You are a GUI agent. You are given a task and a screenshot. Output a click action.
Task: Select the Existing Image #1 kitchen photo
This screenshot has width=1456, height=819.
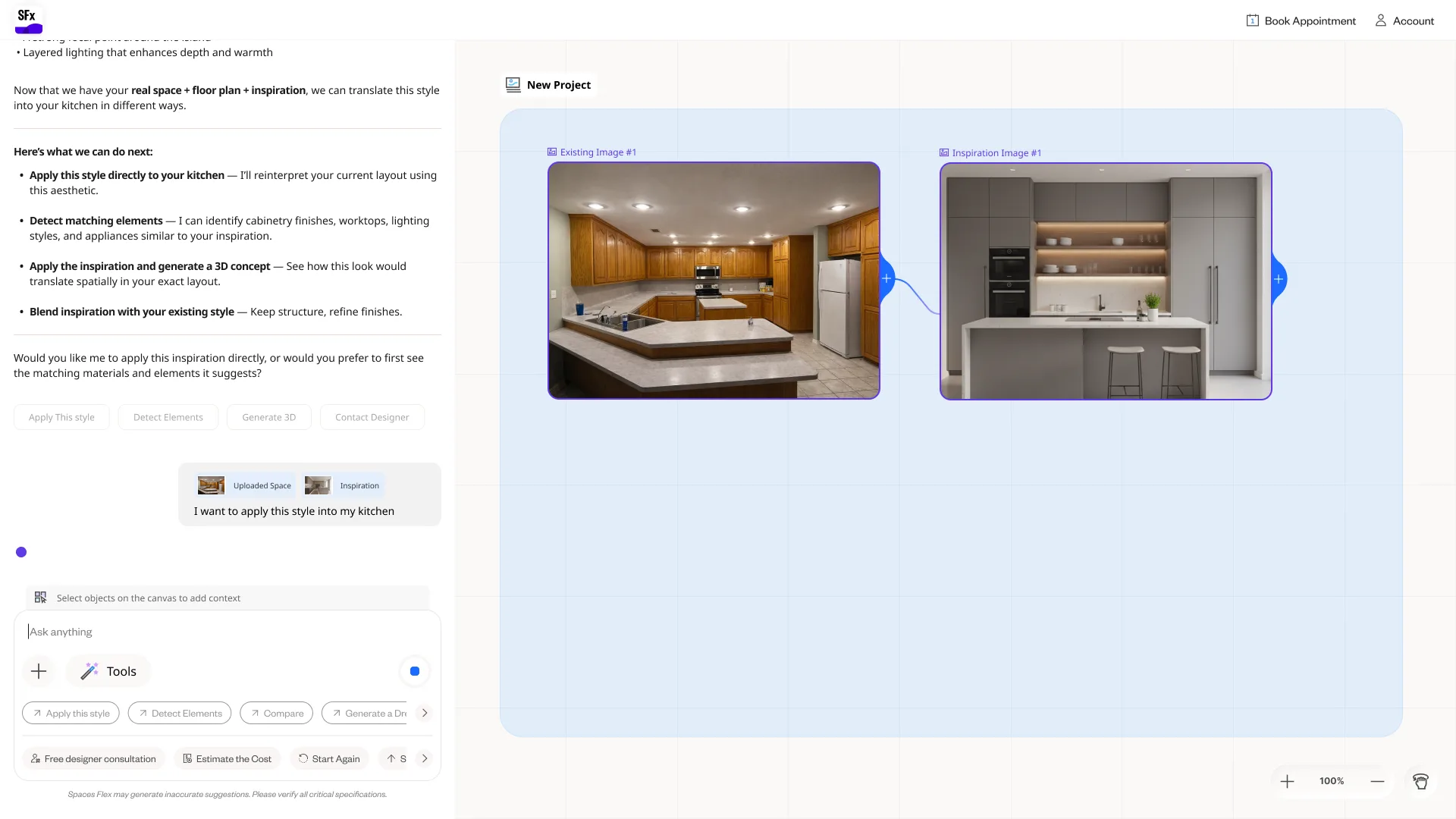coord(714,281)
